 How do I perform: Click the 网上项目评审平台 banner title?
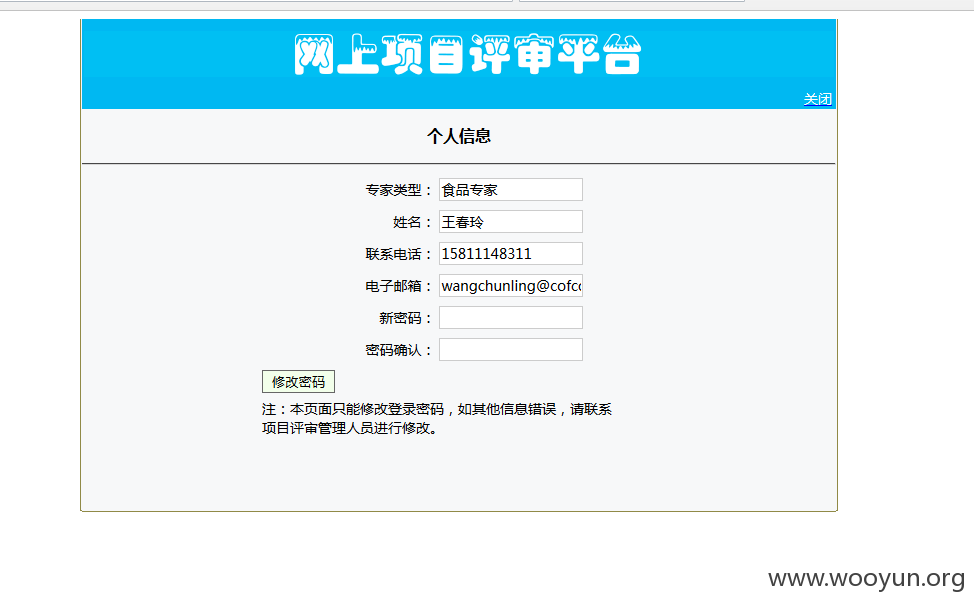(x=467, y=54)
